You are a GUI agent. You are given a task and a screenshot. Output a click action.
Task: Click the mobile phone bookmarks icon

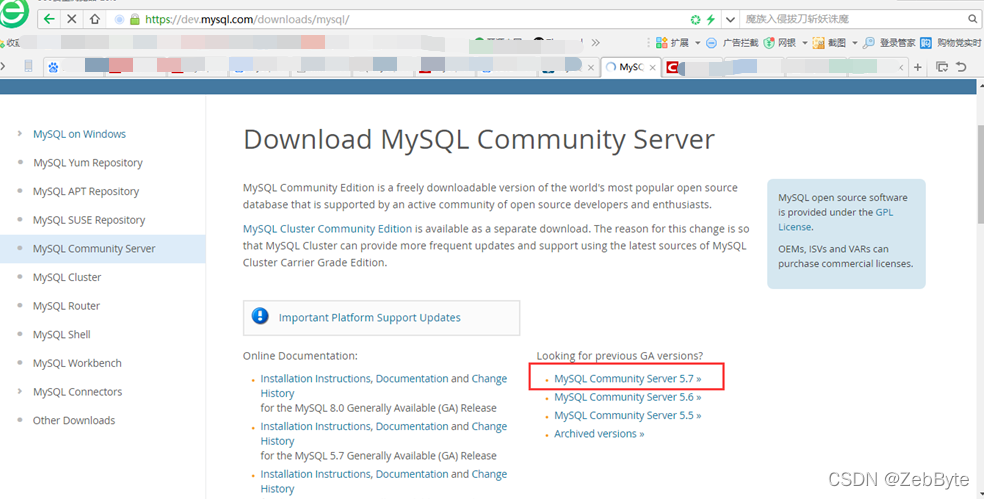28,66
